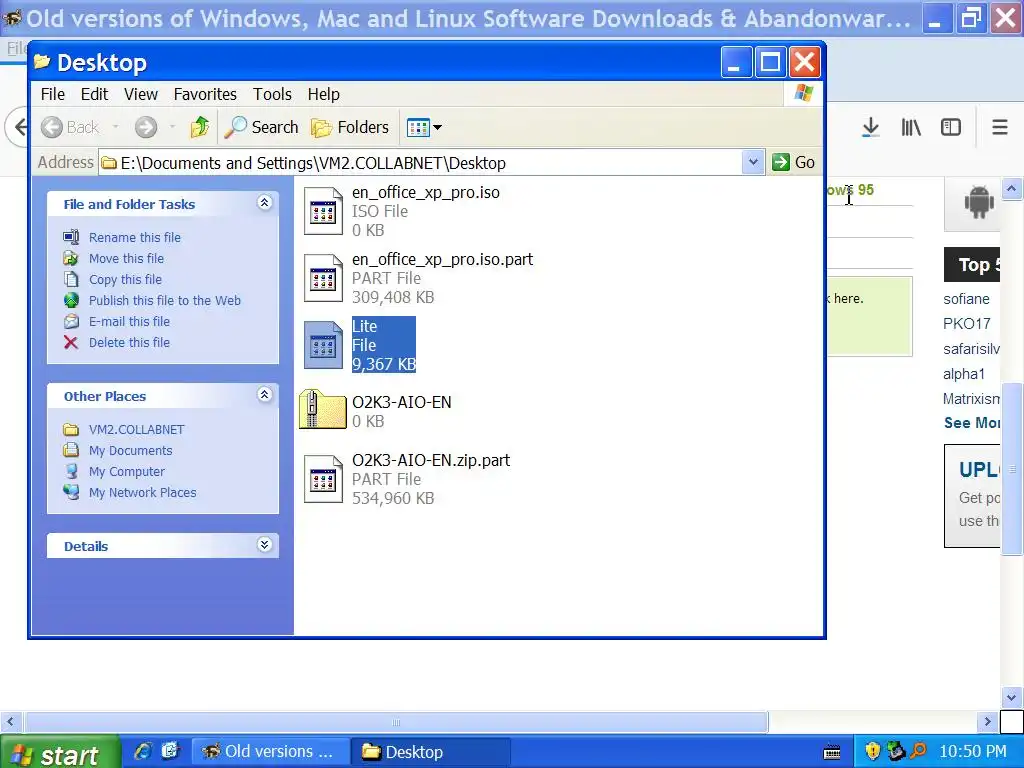Select the O2K3-AIO-EN zip folder icon
Image resolution: width=1024 pixels, height=768 pixels.
click(x=323, y=409)
